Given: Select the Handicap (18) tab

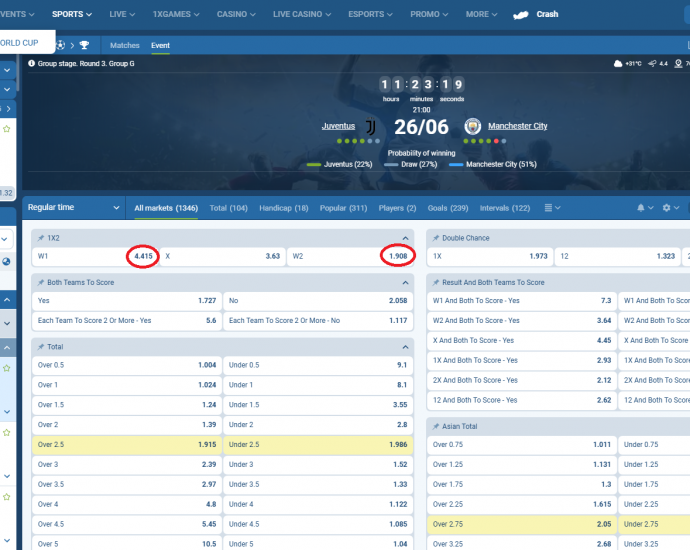Looking at the screenshot, I should coord(284,208).
